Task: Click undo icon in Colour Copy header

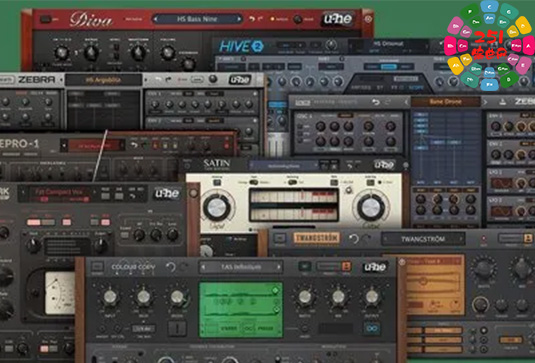Action: [x=171, y=267]
